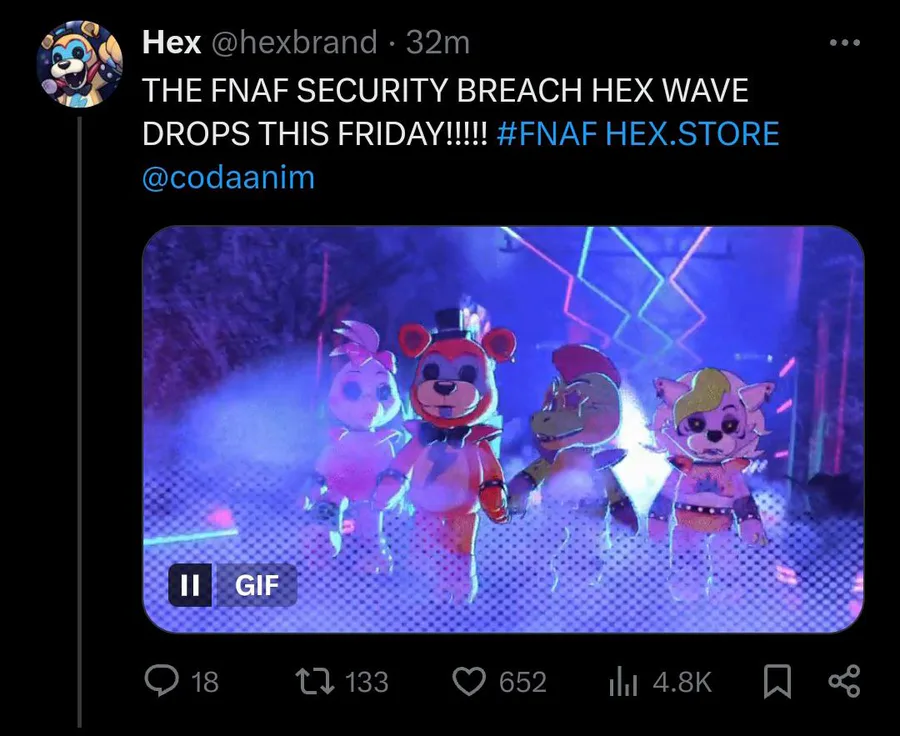Image resolution: width=900 pixels, height=736 pixels.
Task: Visit the HEX.STORE link
Action: tap(692, 134)
